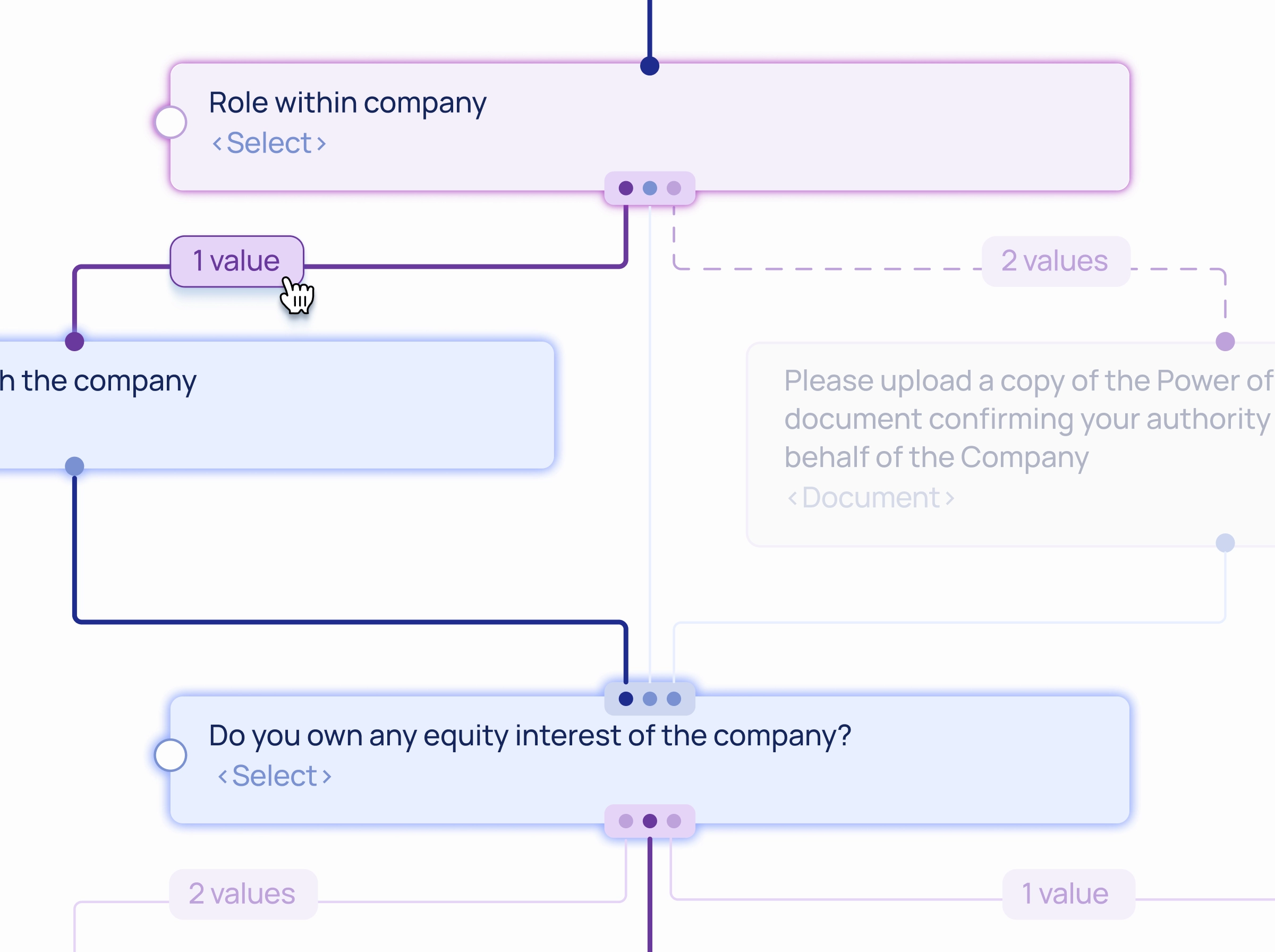Click the right purple dot on equity question handle

point(673,821)
